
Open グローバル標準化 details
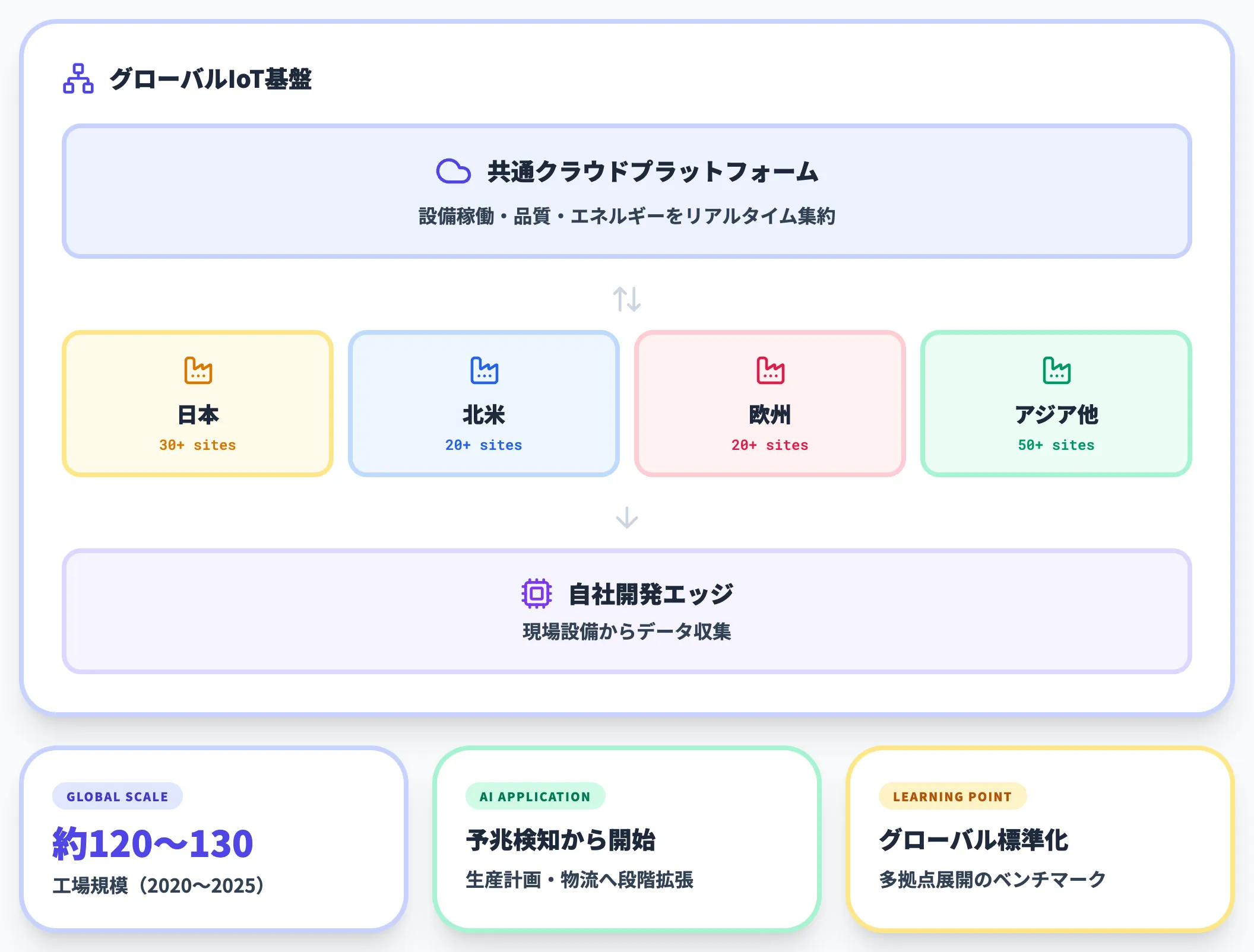(x=974, y=840)
